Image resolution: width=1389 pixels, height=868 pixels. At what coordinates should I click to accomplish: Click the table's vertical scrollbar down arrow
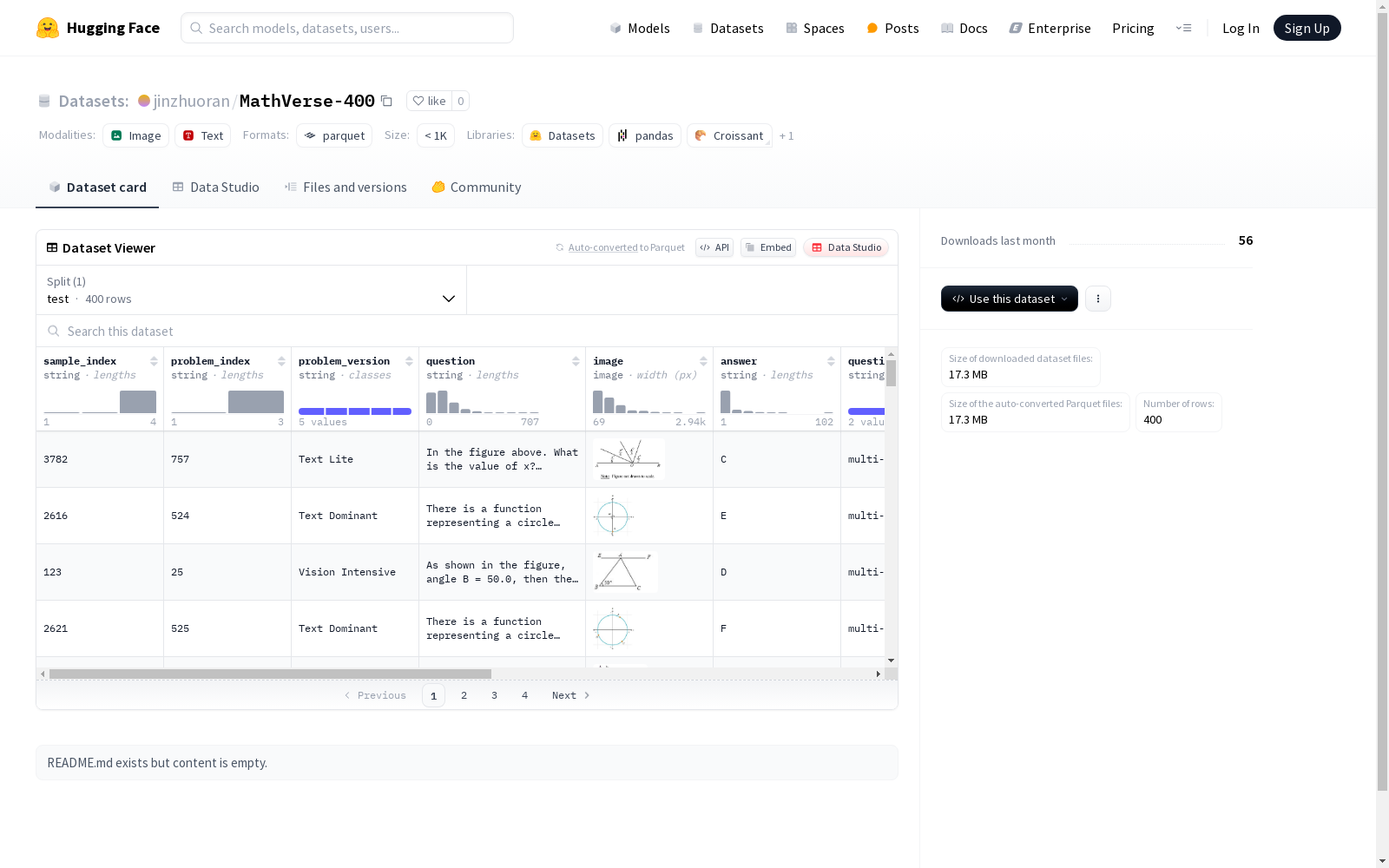[x=891, y=661]
